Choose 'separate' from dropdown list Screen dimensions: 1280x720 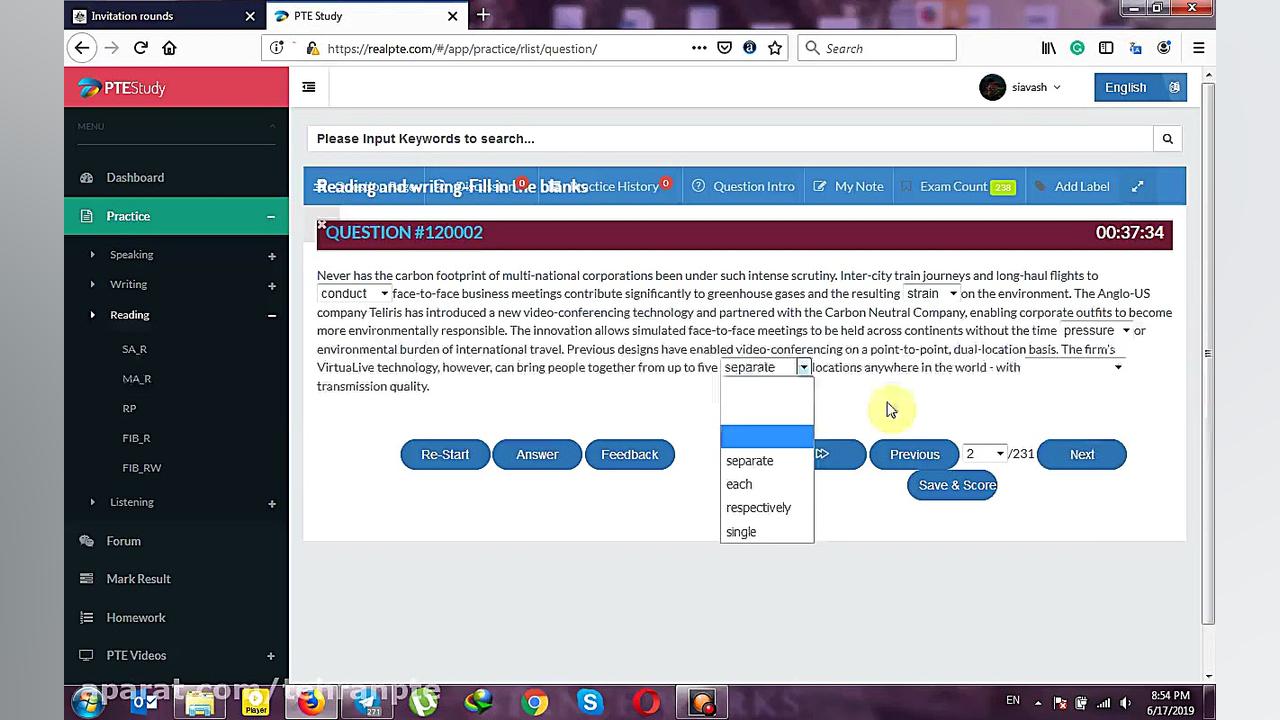coord(767,461)
